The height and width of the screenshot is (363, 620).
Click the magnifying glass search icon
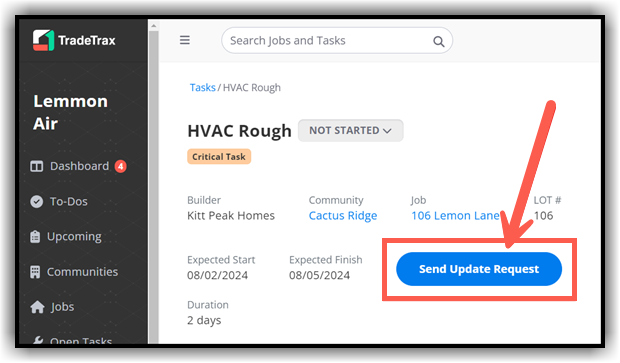439,41
